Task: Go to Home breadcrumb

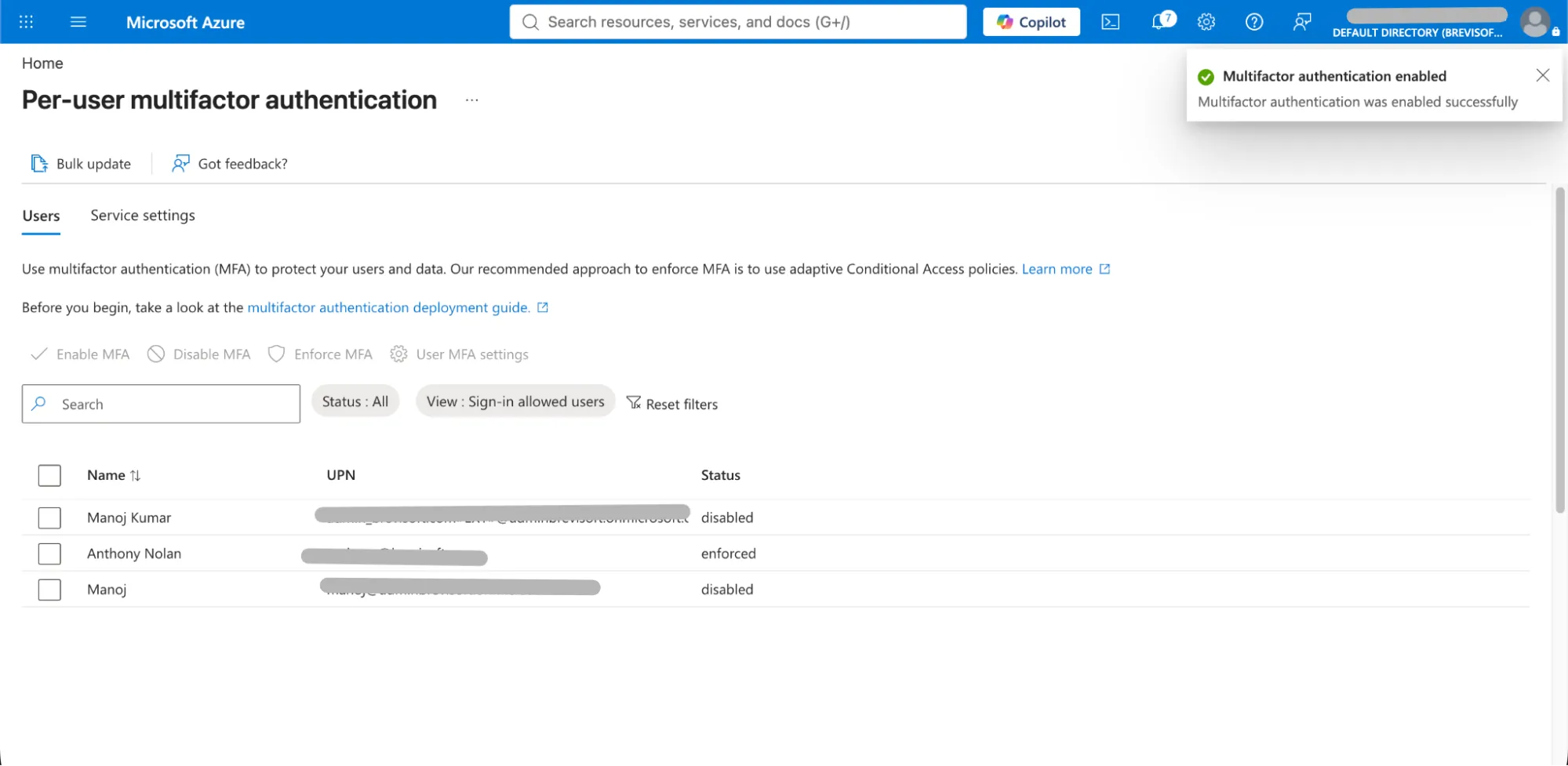Action: click(42, 64)
